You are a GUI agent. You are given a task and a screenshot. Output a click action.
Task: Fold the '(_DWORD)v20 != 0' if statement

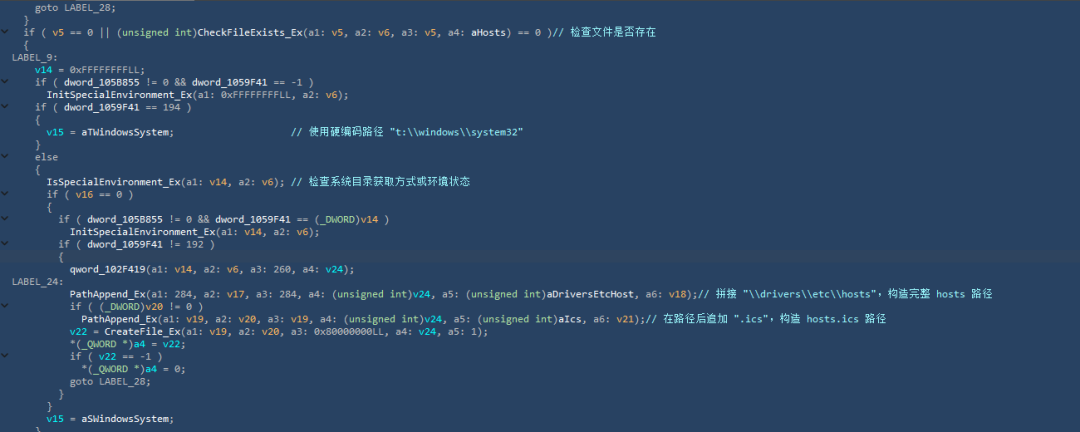[x=6, y=306]
